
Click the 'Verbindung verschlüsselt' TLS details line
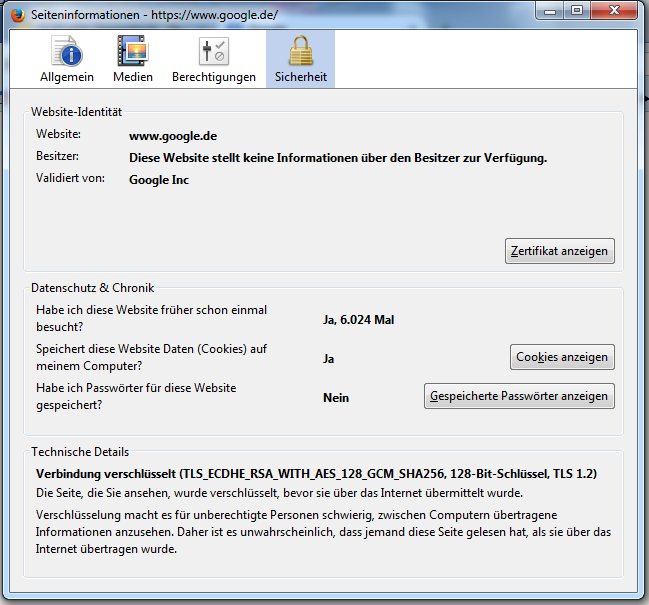316,474
